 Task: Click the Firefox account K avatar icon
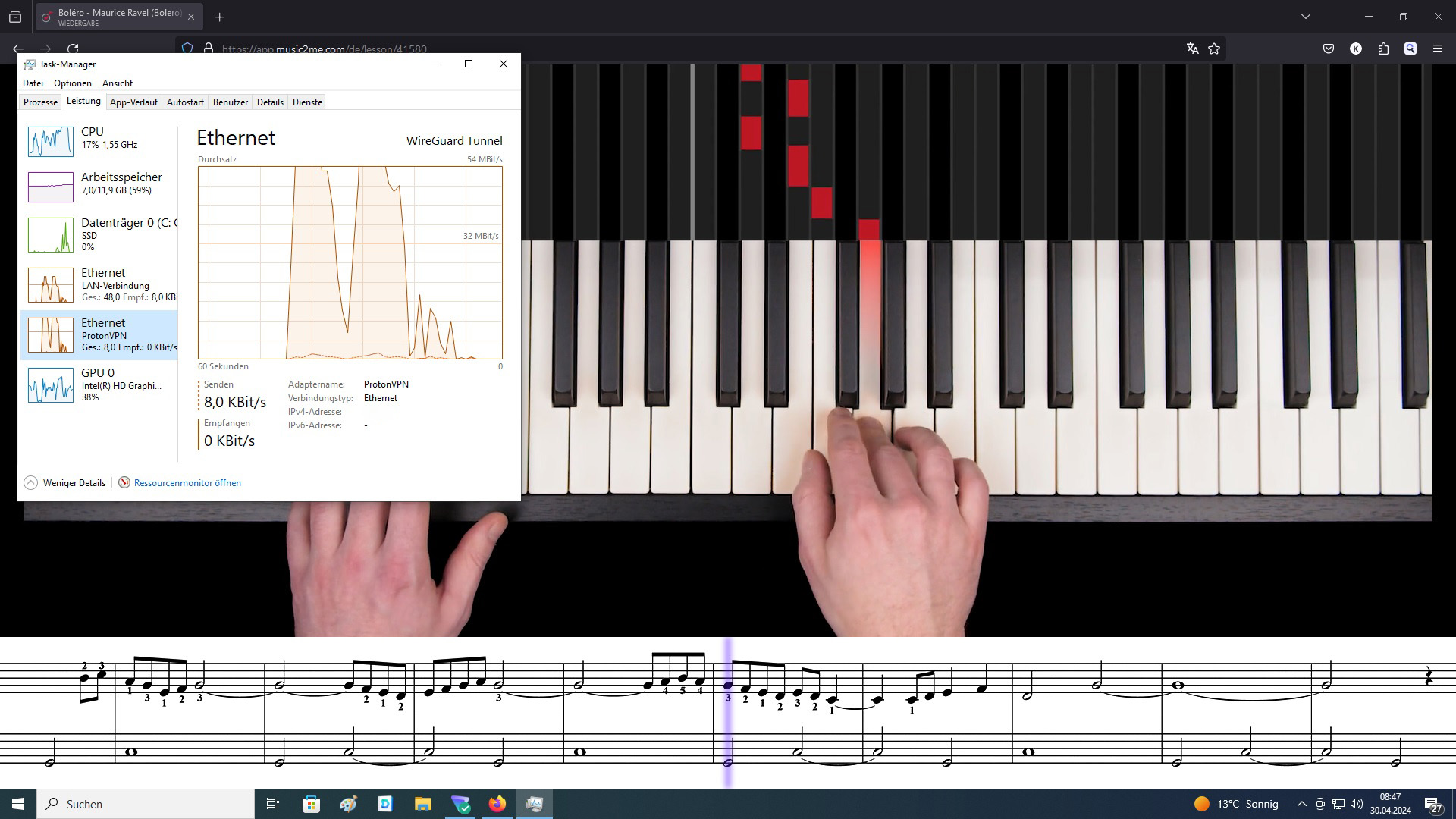(x=1356, y=49)
